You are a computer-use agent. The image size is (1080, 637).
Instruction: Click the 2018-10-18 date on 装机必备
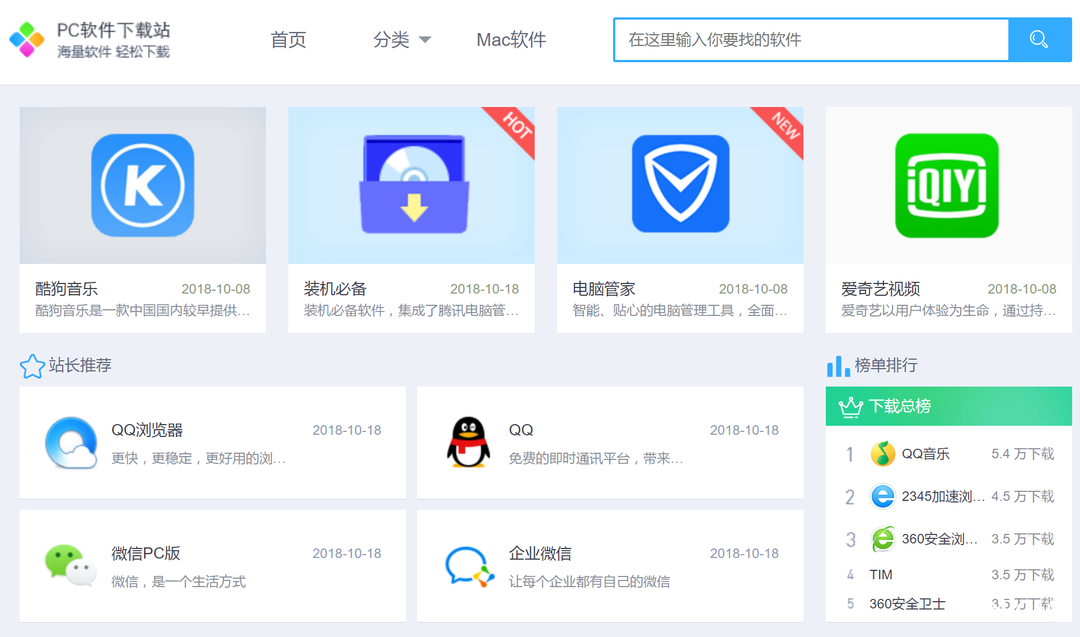pos(484,289)
